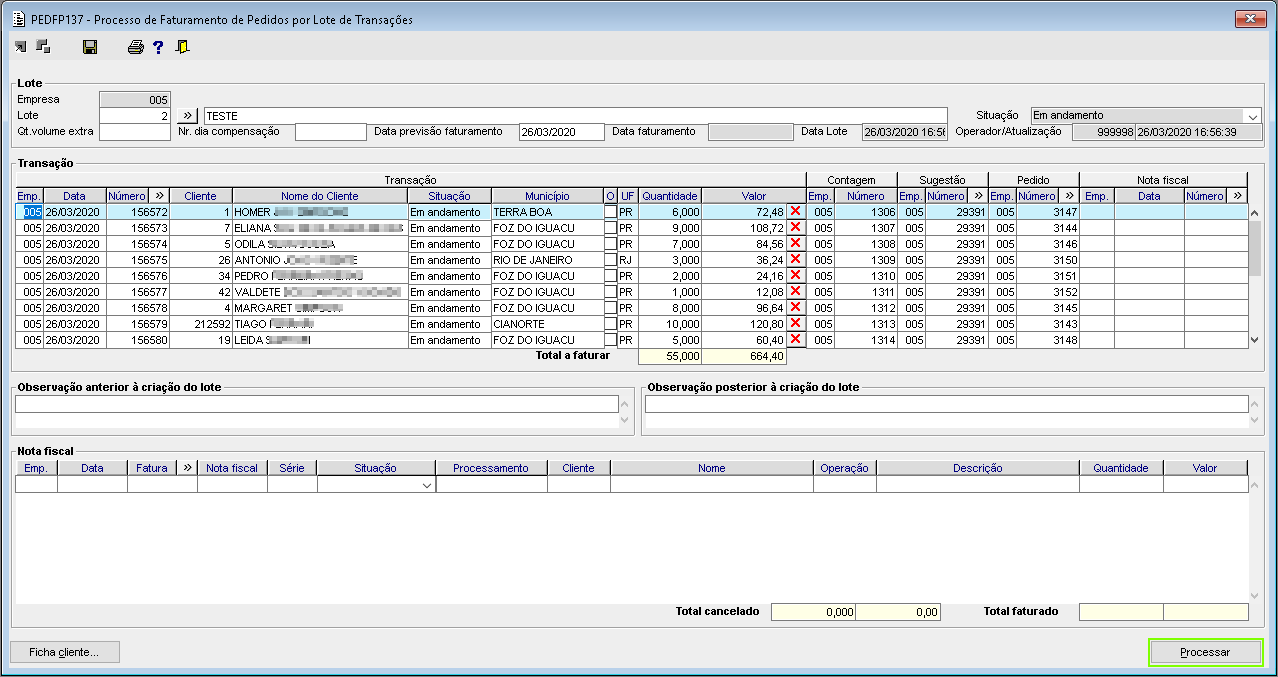This screenshot has width=1278, height=677.
Task: Click the red X on transaction 156577
Action: [796, 292]
